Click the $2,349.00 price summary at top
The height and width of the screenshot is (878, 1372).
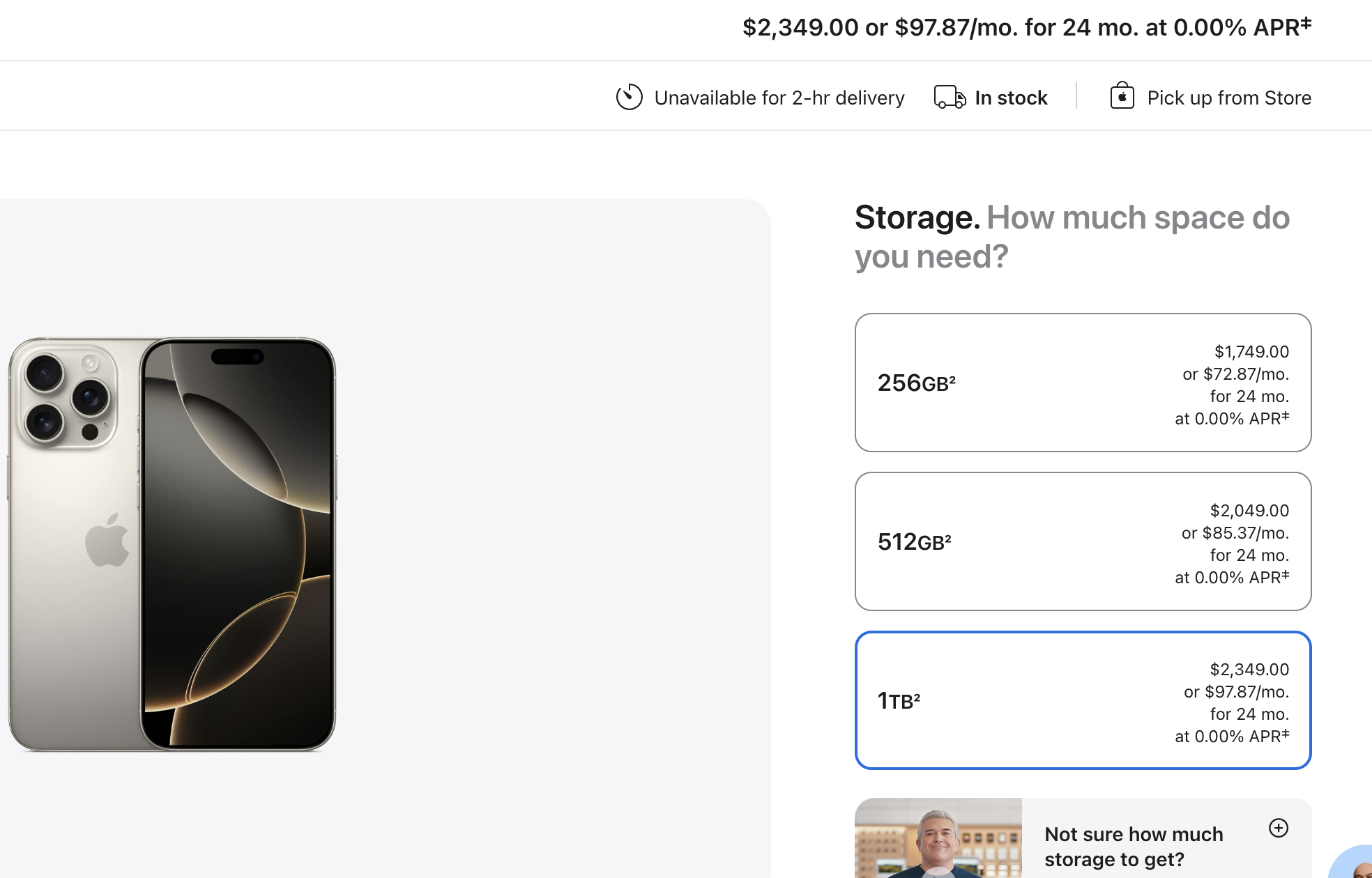tap(800, 28)
